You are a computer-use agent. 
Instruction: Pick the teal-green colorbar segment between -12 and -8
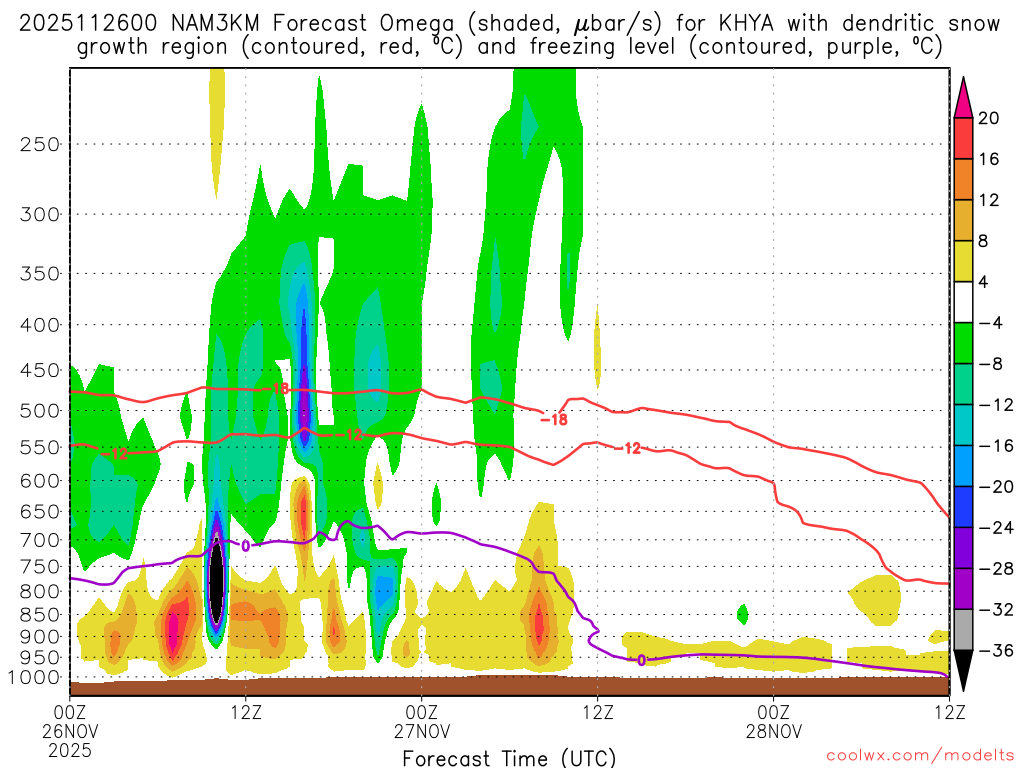[963, 384]
